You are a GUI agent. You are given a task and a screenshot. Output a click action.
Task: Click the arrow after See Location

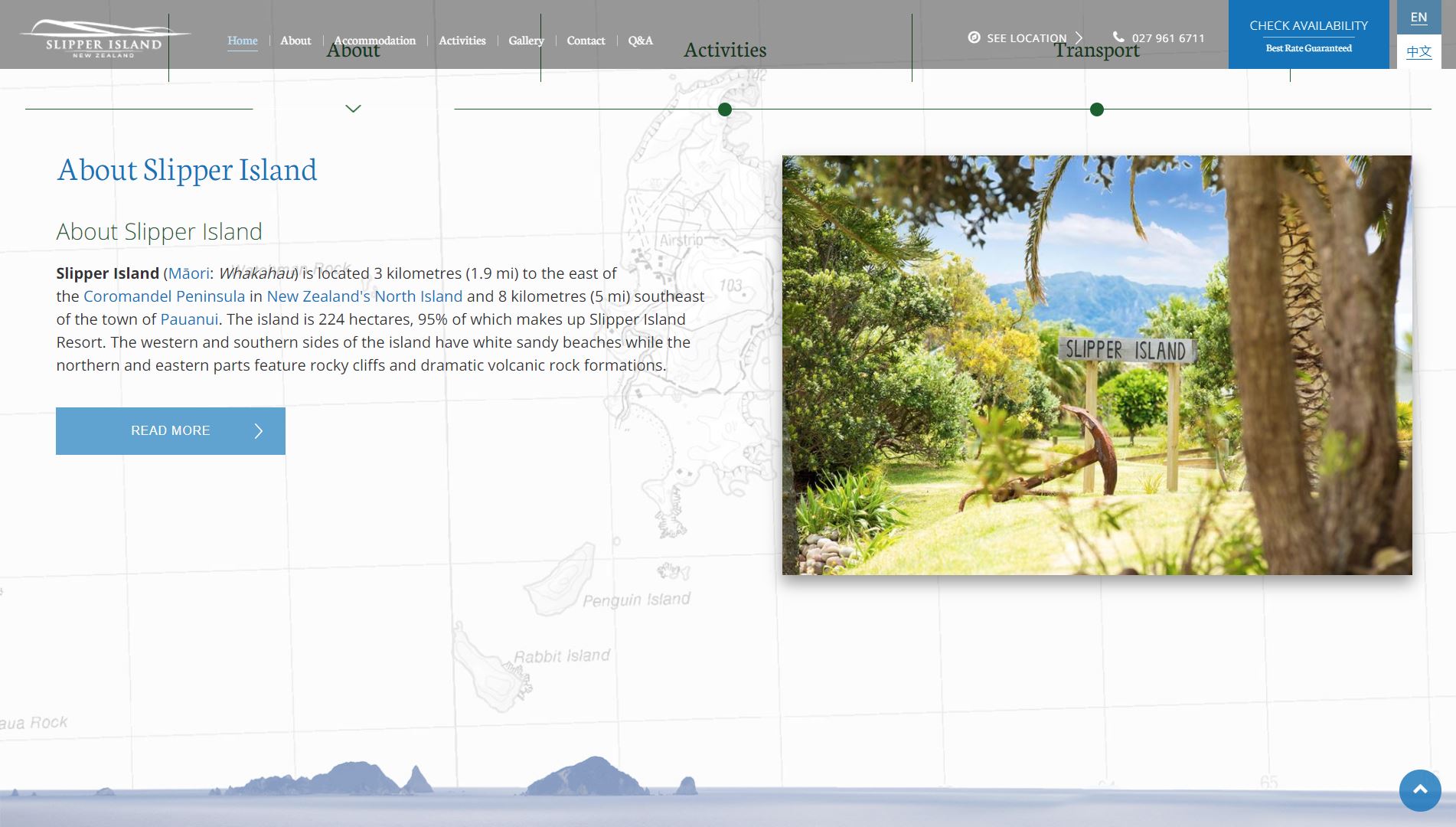(1079, 38)
